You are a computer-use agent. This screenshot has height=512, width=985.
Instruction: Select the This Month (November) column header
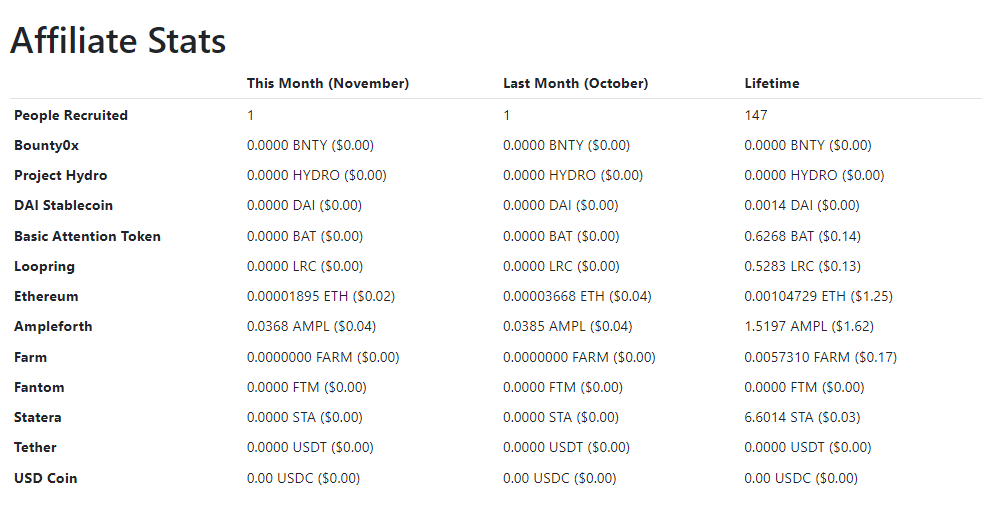[328, 84]
